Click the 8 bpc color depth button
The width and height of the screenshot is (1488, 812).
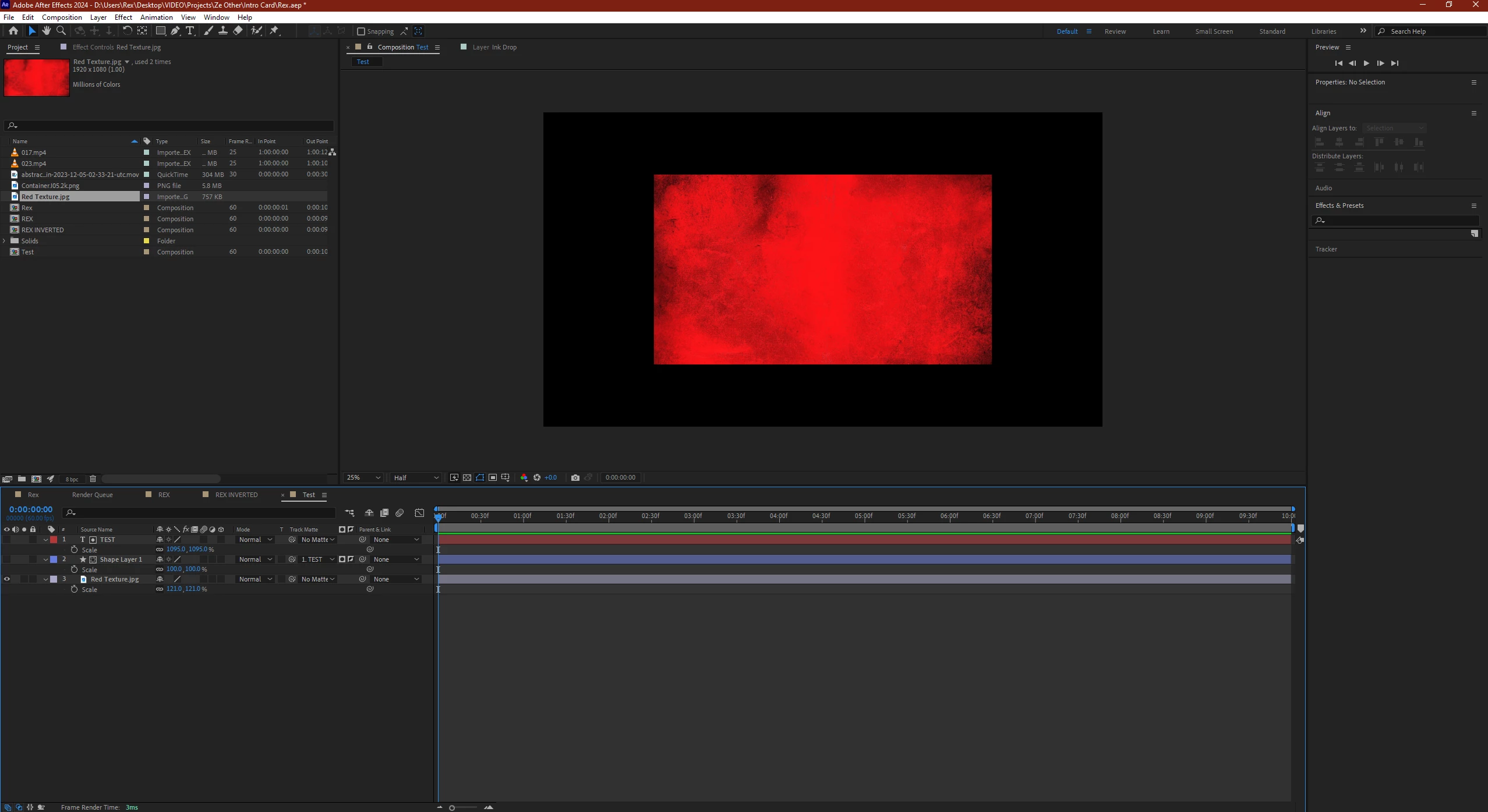pos(72,479)
